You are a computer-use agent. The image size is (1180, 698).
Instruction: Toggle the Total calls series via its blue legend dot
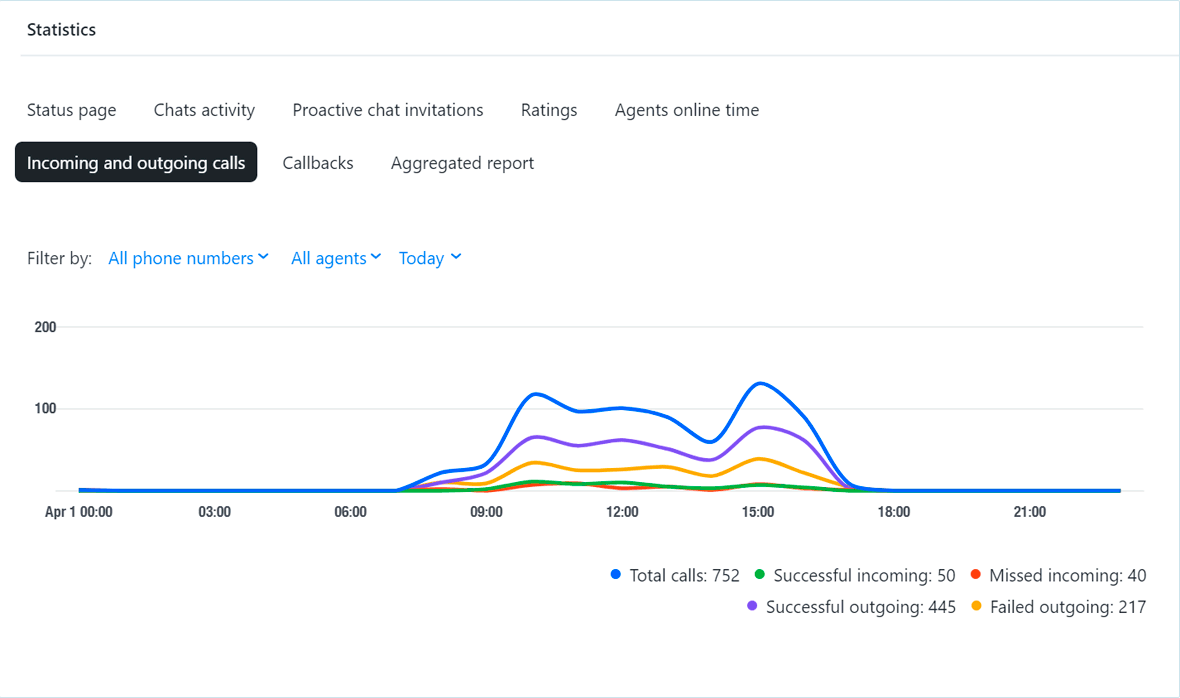click(x=615, y=575)
